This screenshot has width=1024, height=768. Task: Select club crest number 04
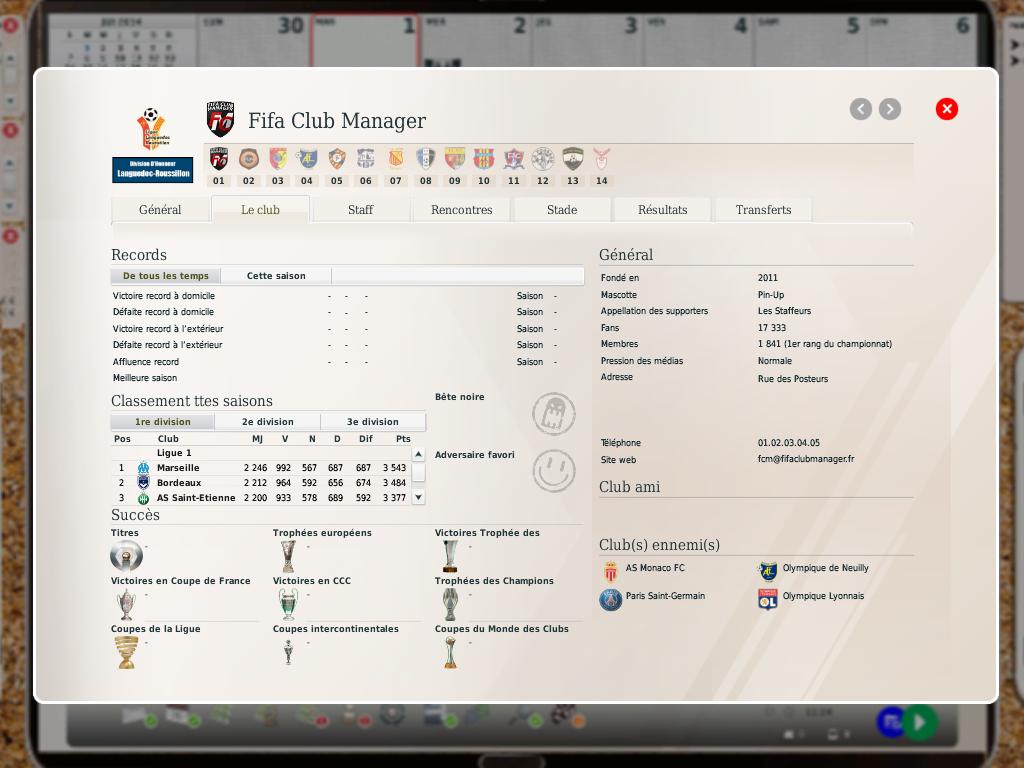tap(307, 159)
